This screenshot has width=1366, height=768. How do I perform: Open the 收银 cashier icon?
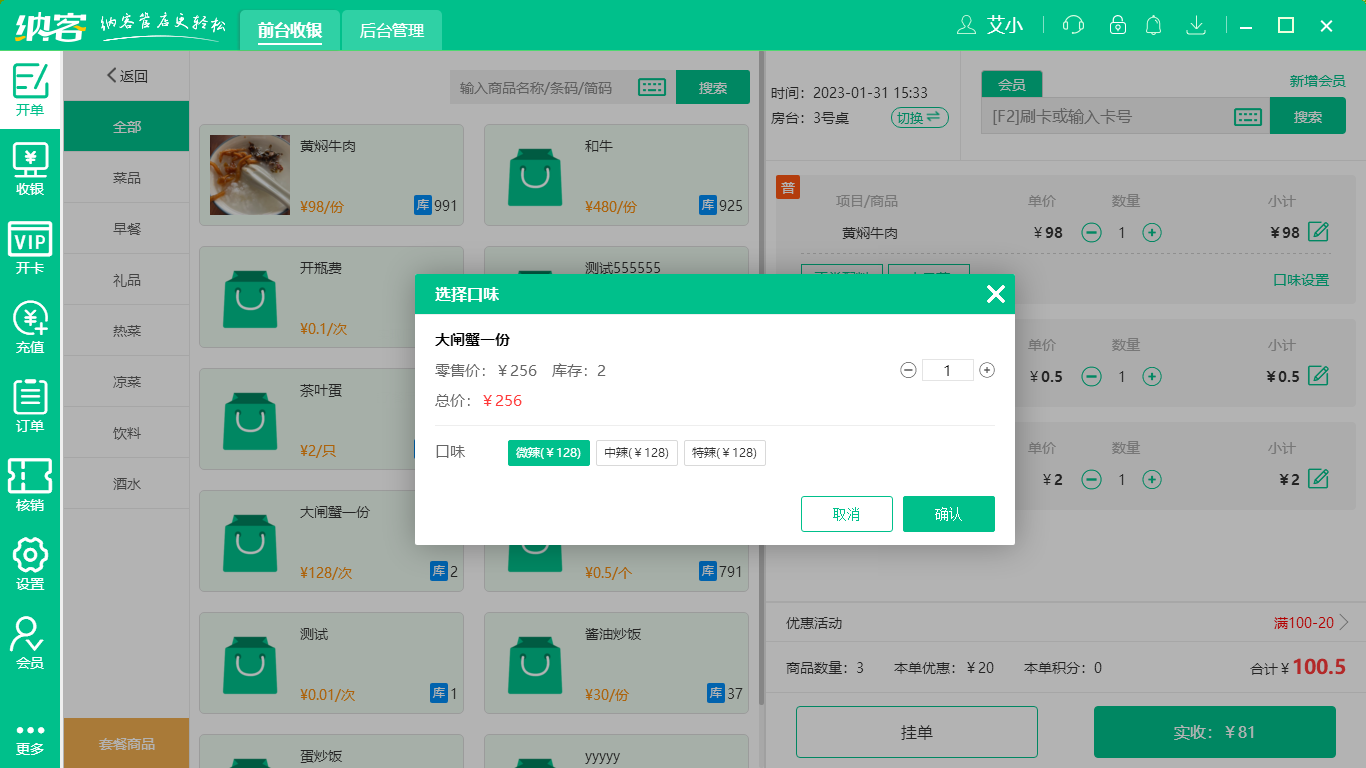point(30,168)
